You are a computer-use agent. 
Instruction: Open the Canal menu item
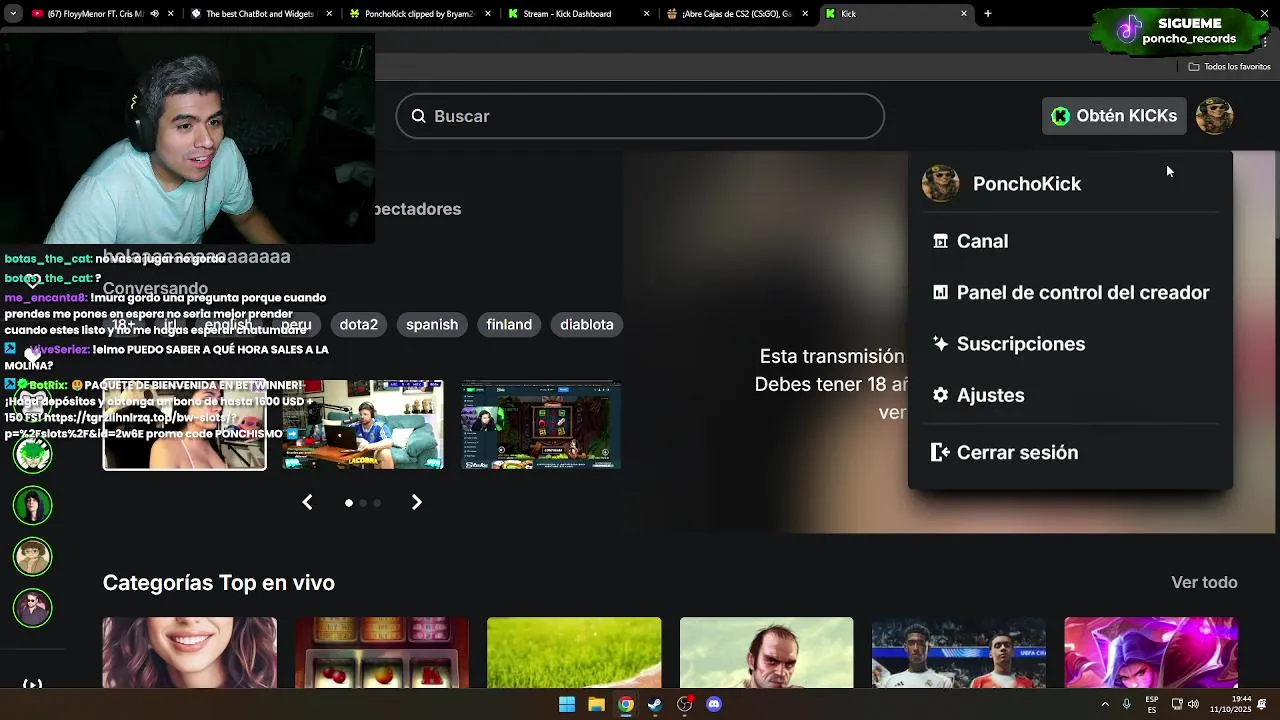tap(1070, 241)
